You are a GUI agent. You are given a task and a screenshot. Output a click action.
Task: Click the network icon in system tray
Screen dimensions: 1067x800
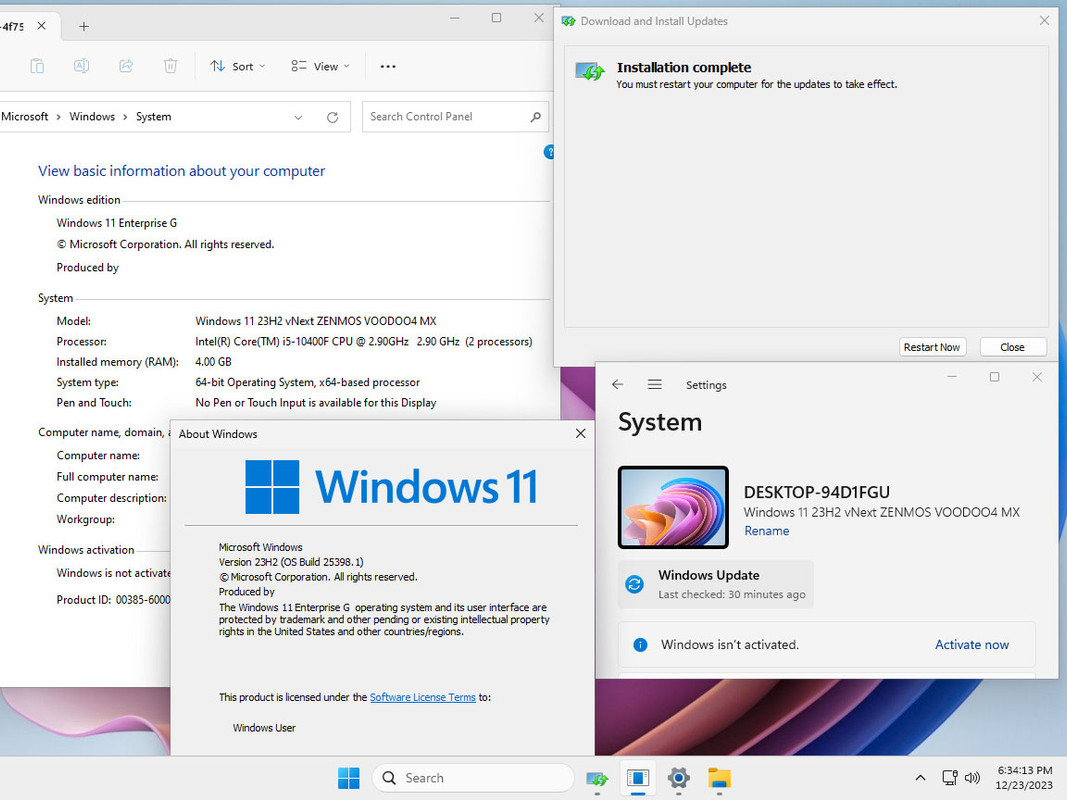[x=950, y=778]
